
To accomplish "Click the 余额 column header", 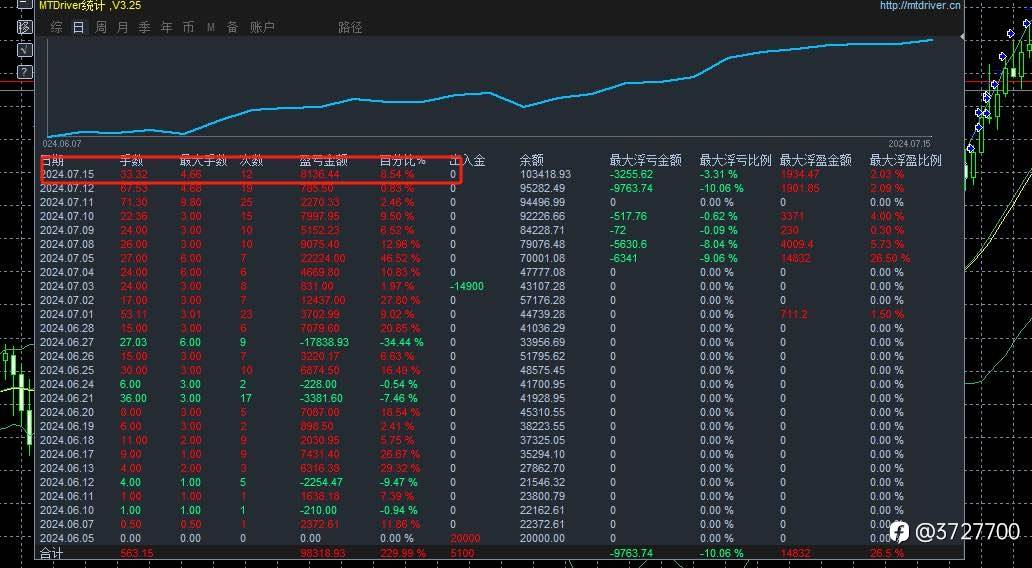I will pos(531,160).
